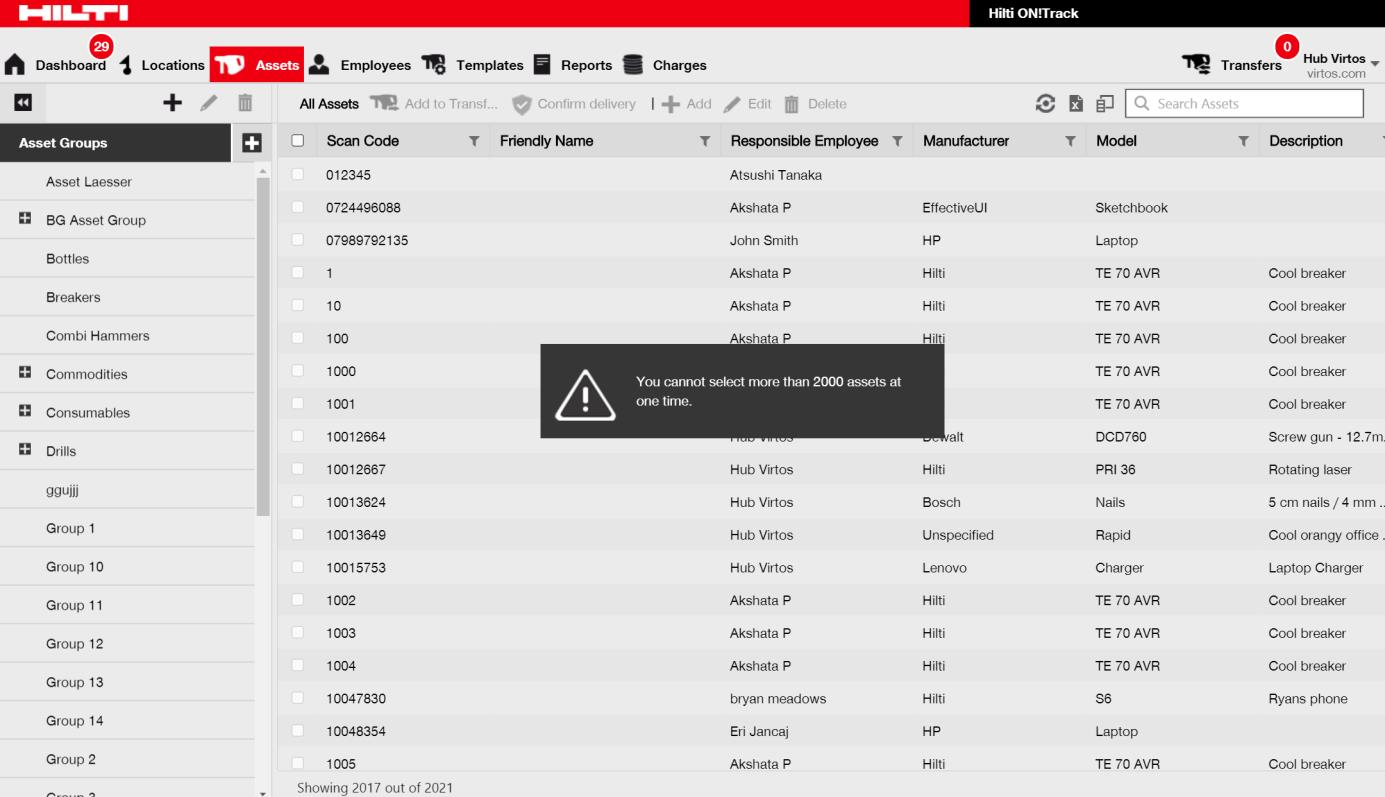Click the Confirm delivery button
The width and height of the screenshot is (1385, 797).
click(574, 104)
